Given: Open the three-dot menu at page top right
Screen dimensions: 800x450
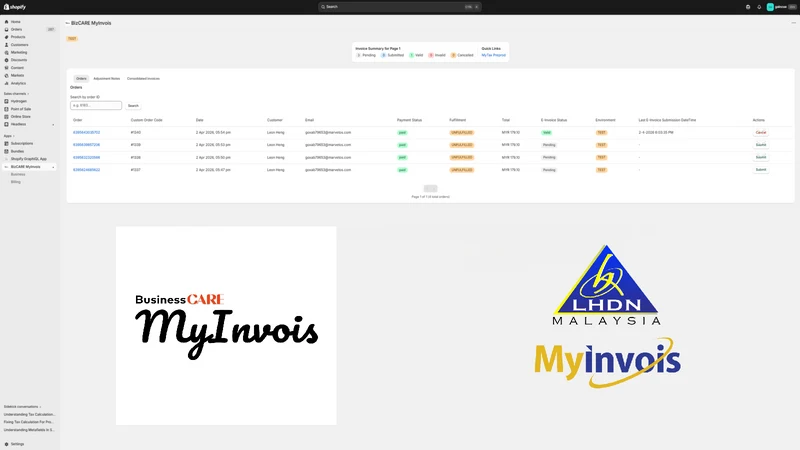Looking at the screenshot, I should (x=793, y=23).
